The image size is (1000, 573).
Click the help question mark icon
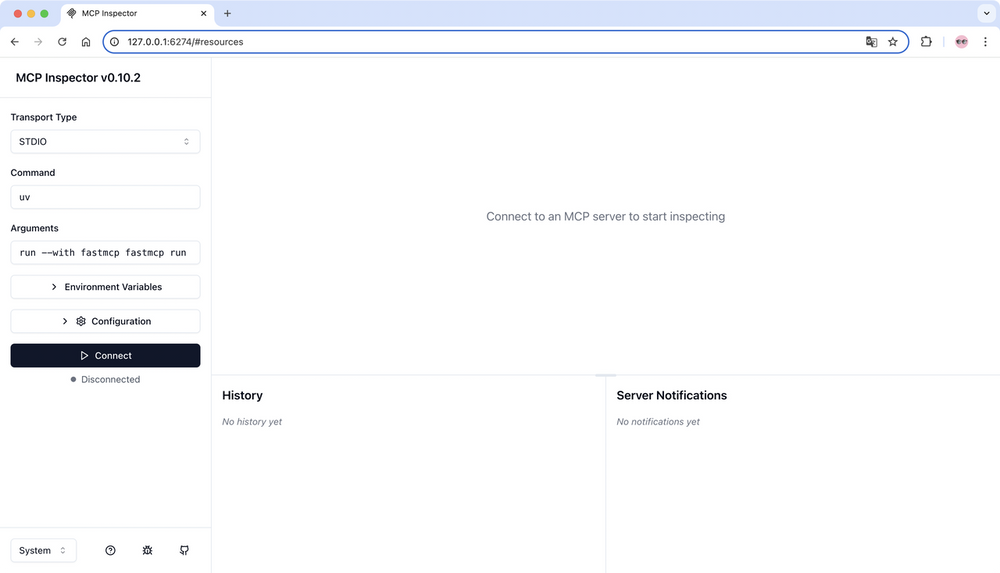pyautogui.click(x=110, y=550)
